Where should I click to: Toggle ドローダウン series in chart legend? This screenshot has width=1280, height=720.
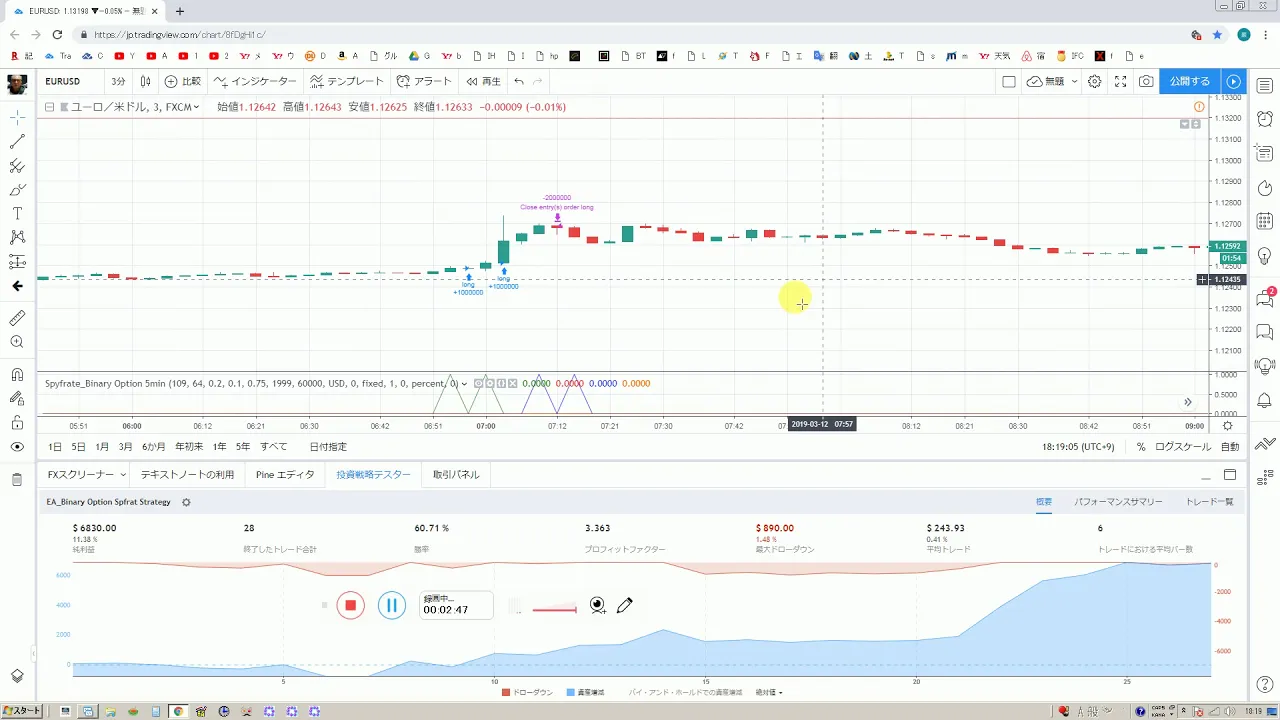pyautogui.click(x=527, y=692)
